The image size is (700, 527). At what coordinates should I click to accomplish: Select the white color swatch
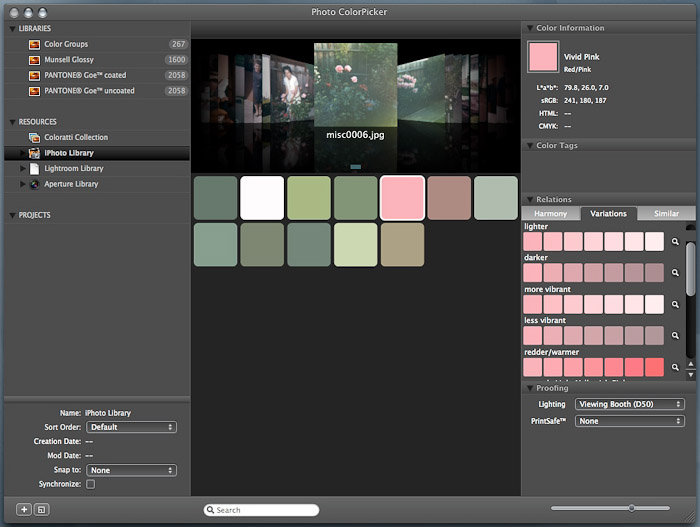click(x=263, y=198)
